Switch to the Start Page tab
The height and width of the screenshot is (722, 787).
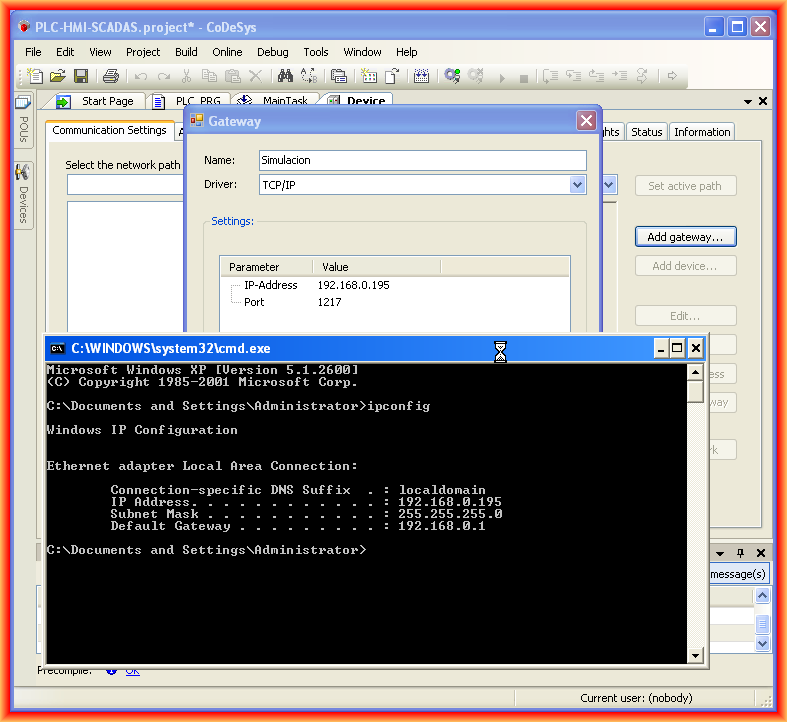coord(106,101)
